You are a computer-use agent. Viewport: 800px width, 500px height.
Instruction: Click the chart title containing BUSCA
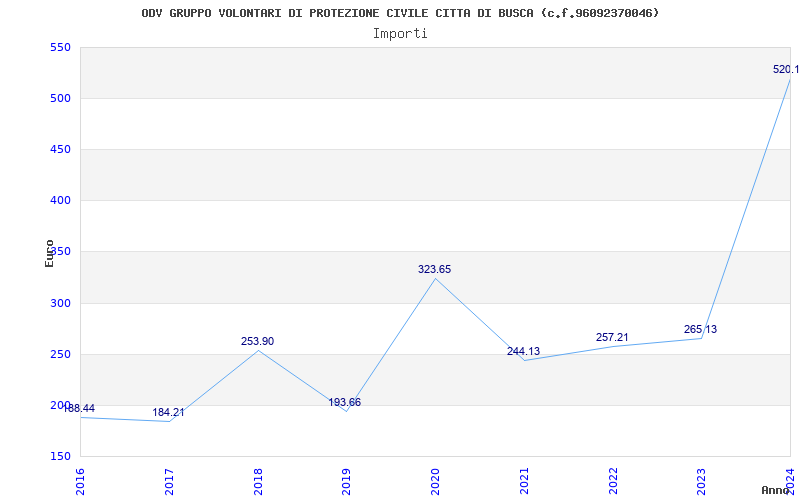coord(400,13)
